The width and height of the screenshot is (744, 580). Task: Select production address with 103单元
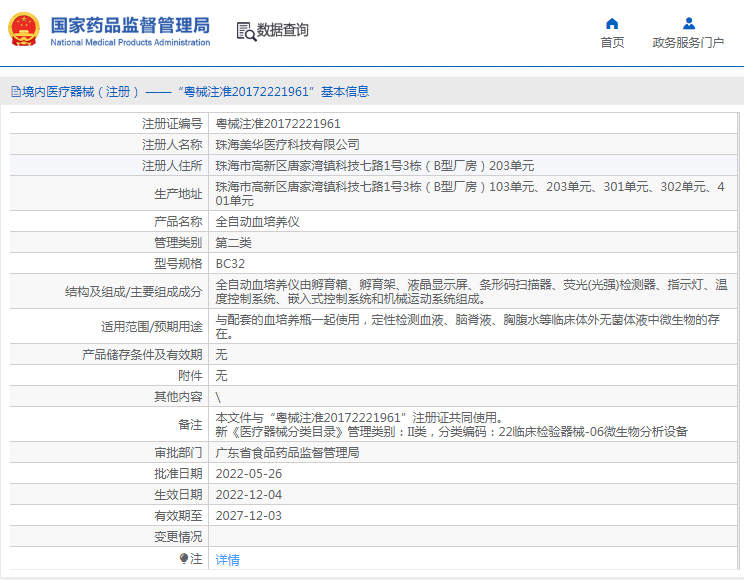click(x=470, y=194)
